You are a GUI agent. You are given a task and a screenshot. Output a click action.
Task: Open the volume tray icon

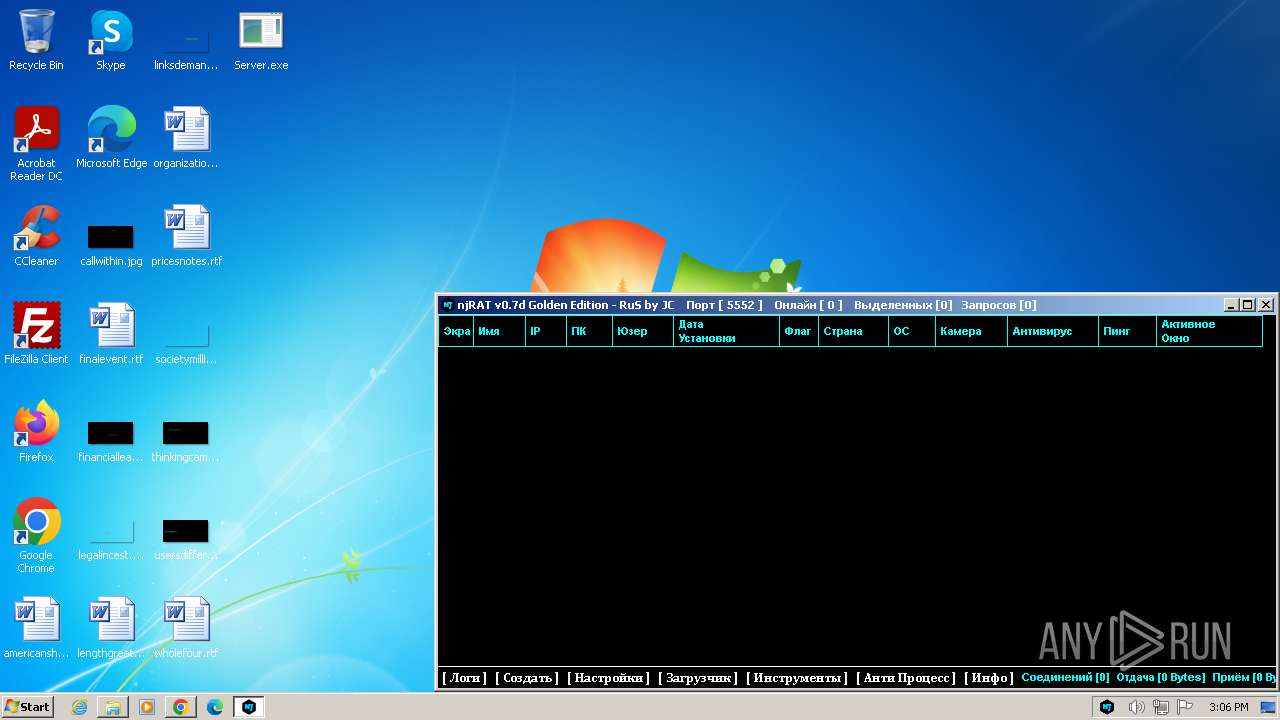coord(1136,707)
